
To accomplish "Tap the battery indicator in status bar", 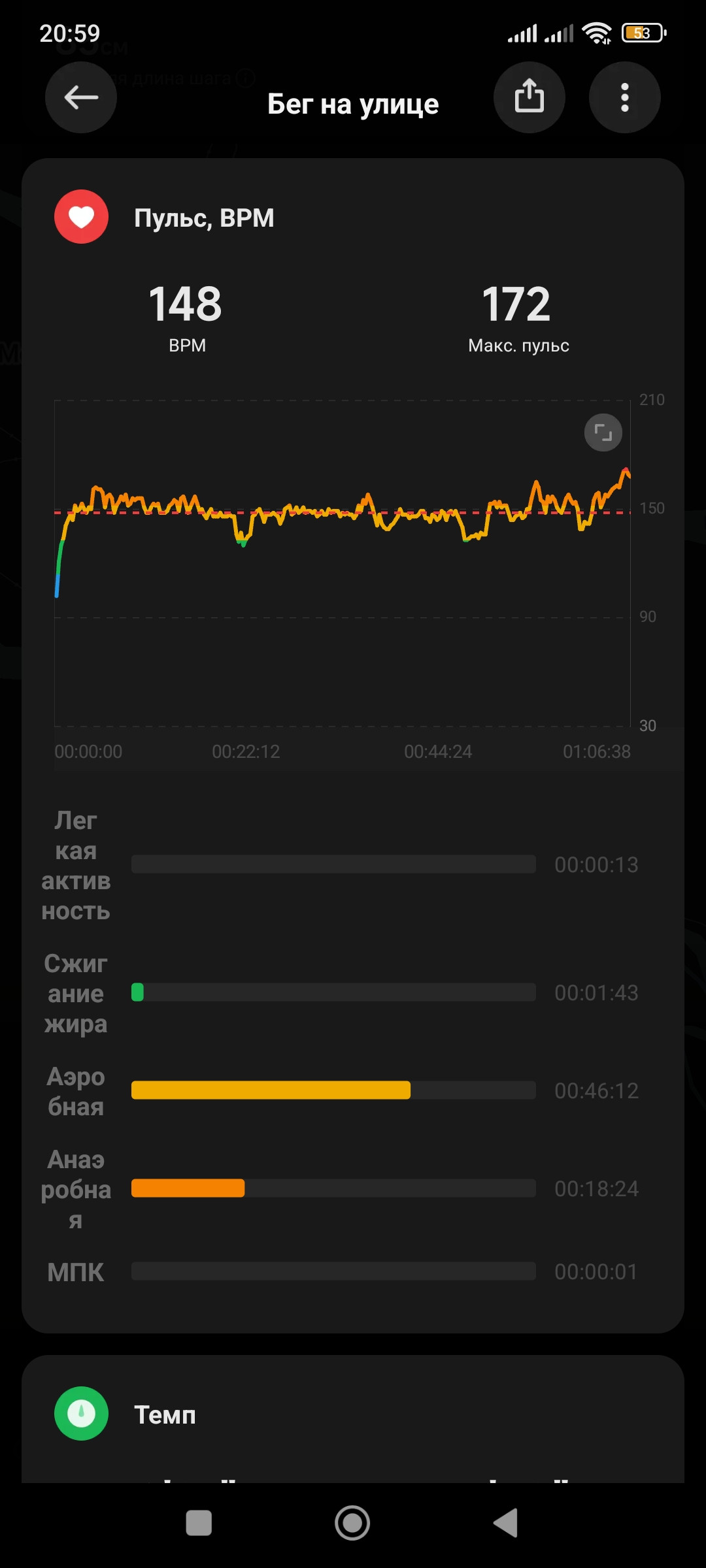I will click(644, 33).
